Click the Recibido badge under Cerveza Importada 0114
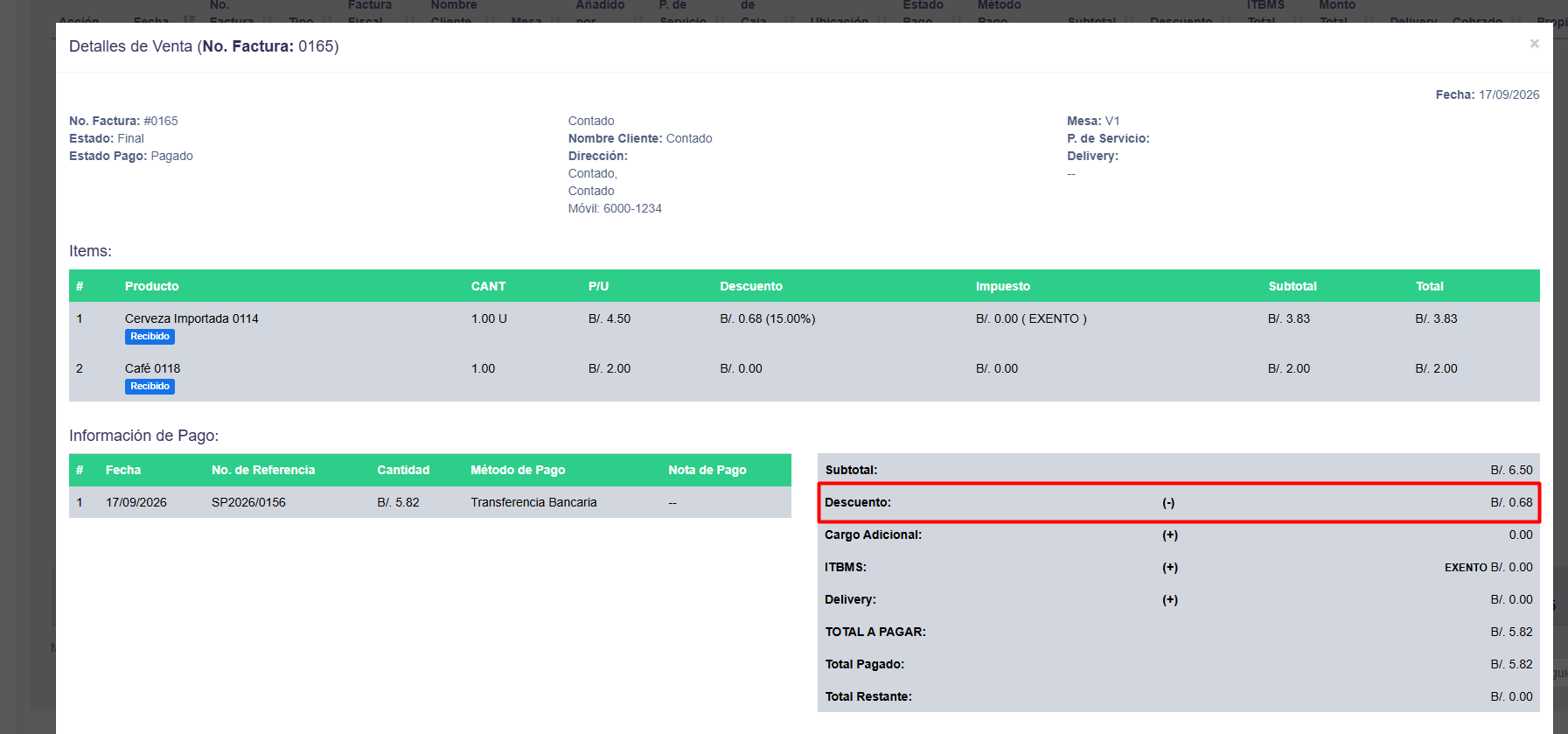Screen dimensions: 1568x734 click(150, 337)
